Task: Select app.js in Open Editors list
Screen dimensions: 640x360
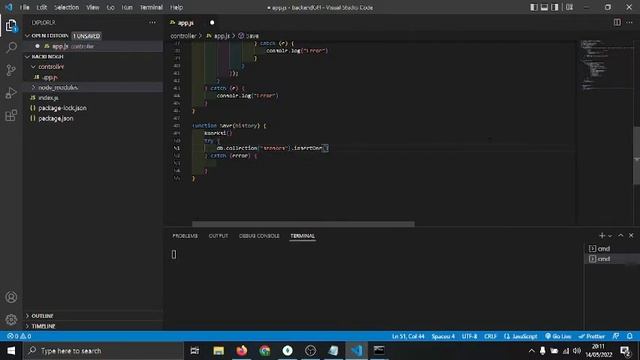Action: click(93, 46)
